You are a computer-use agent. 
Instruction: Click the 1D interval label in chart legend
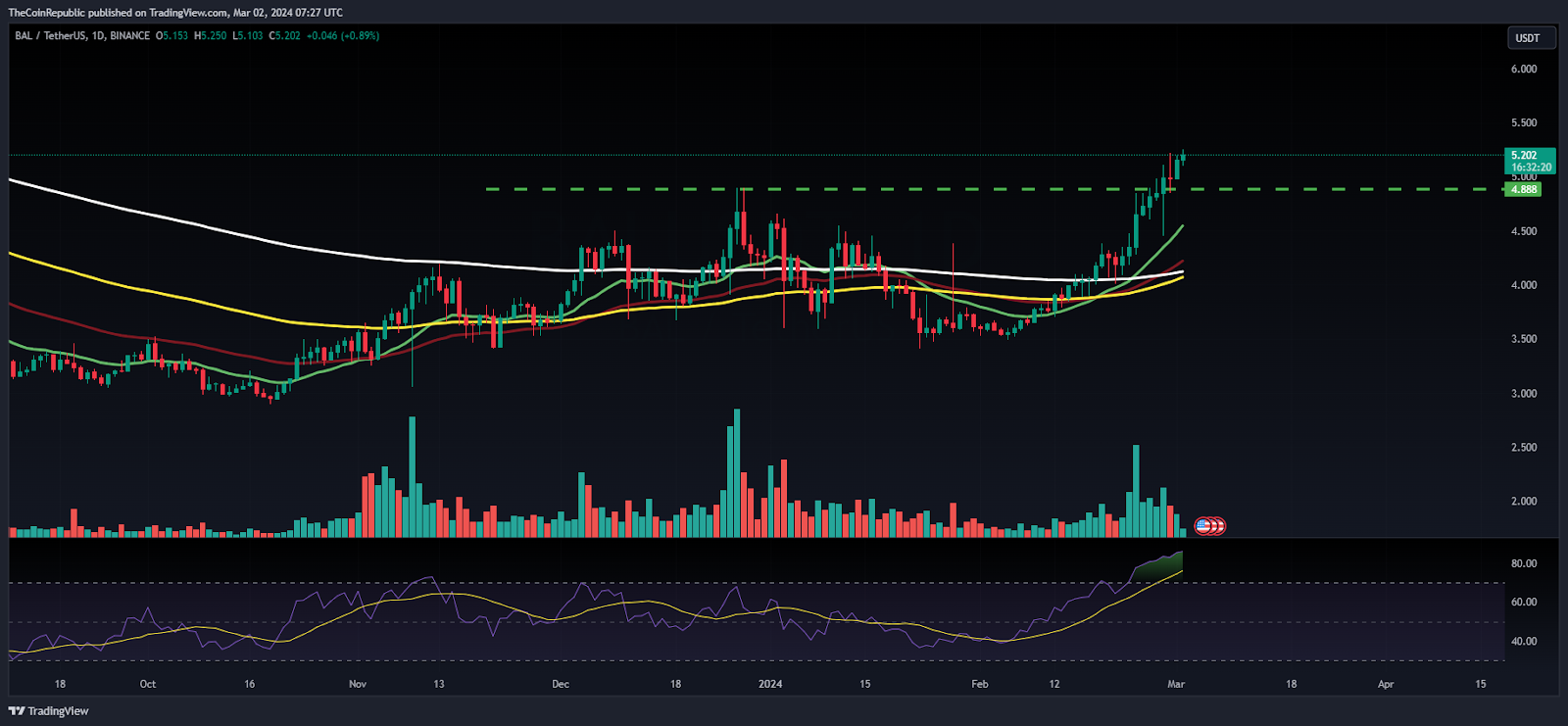pos(97,36)
